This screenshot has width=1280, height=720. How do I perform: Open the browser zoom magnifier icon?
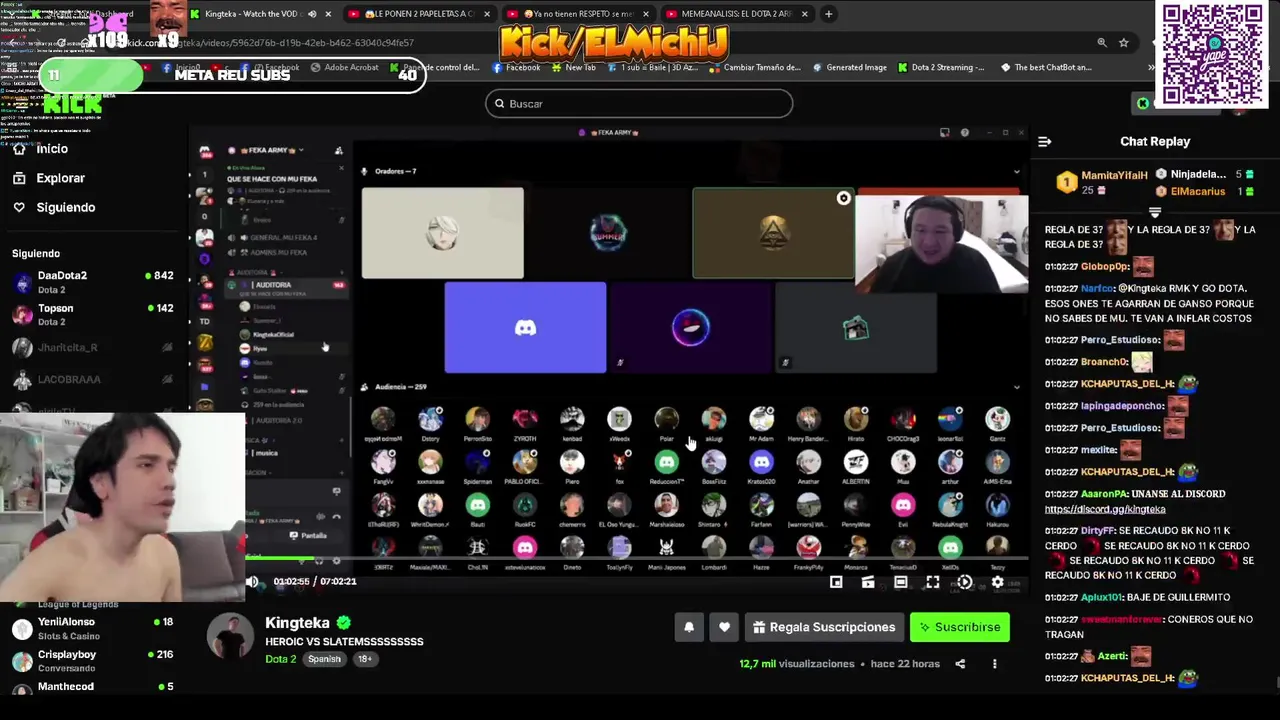tap(1101, 43)
